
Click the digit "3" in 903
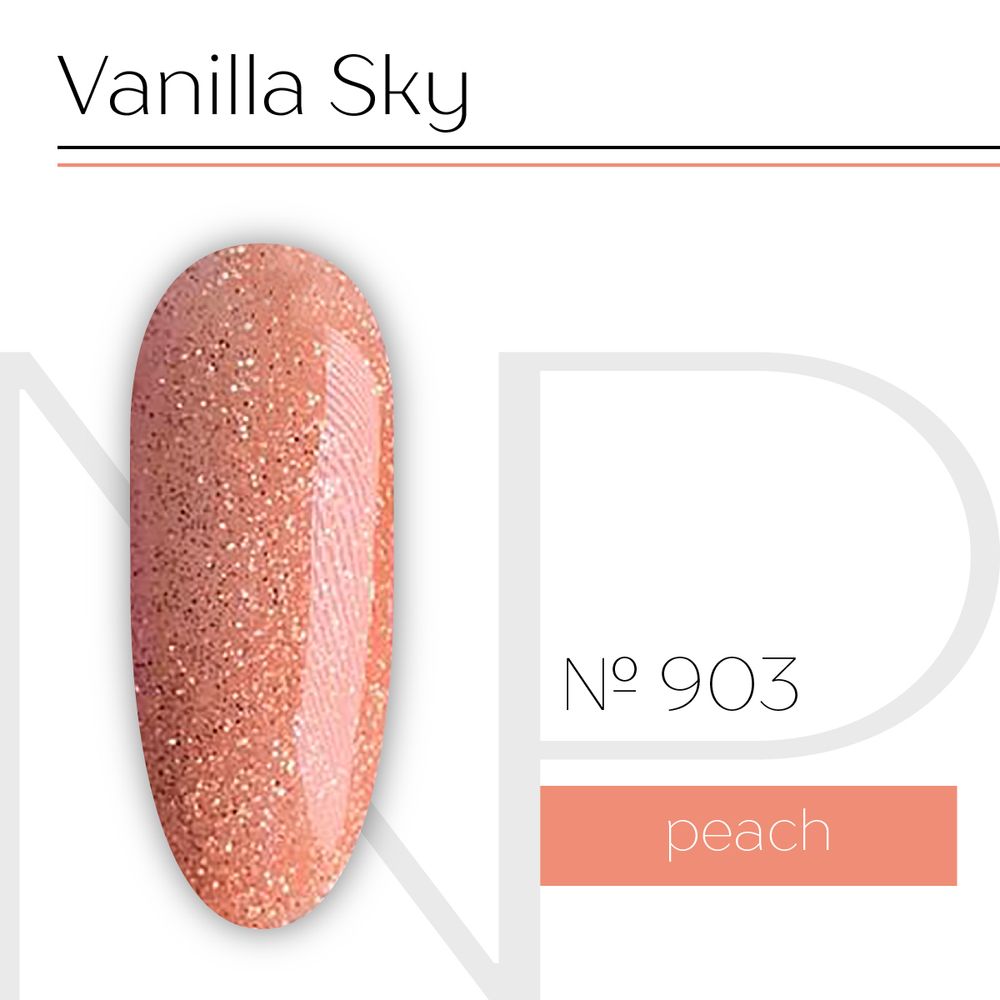click(x=778, y=684)
